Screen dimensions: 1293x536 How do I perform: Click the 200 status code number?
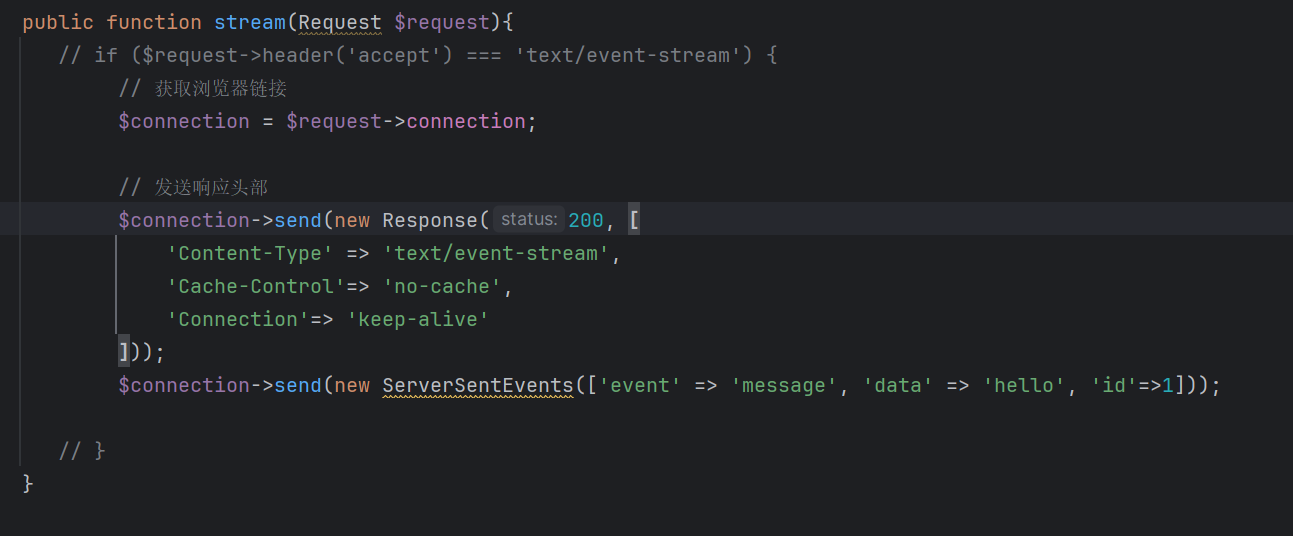[585, 220]
